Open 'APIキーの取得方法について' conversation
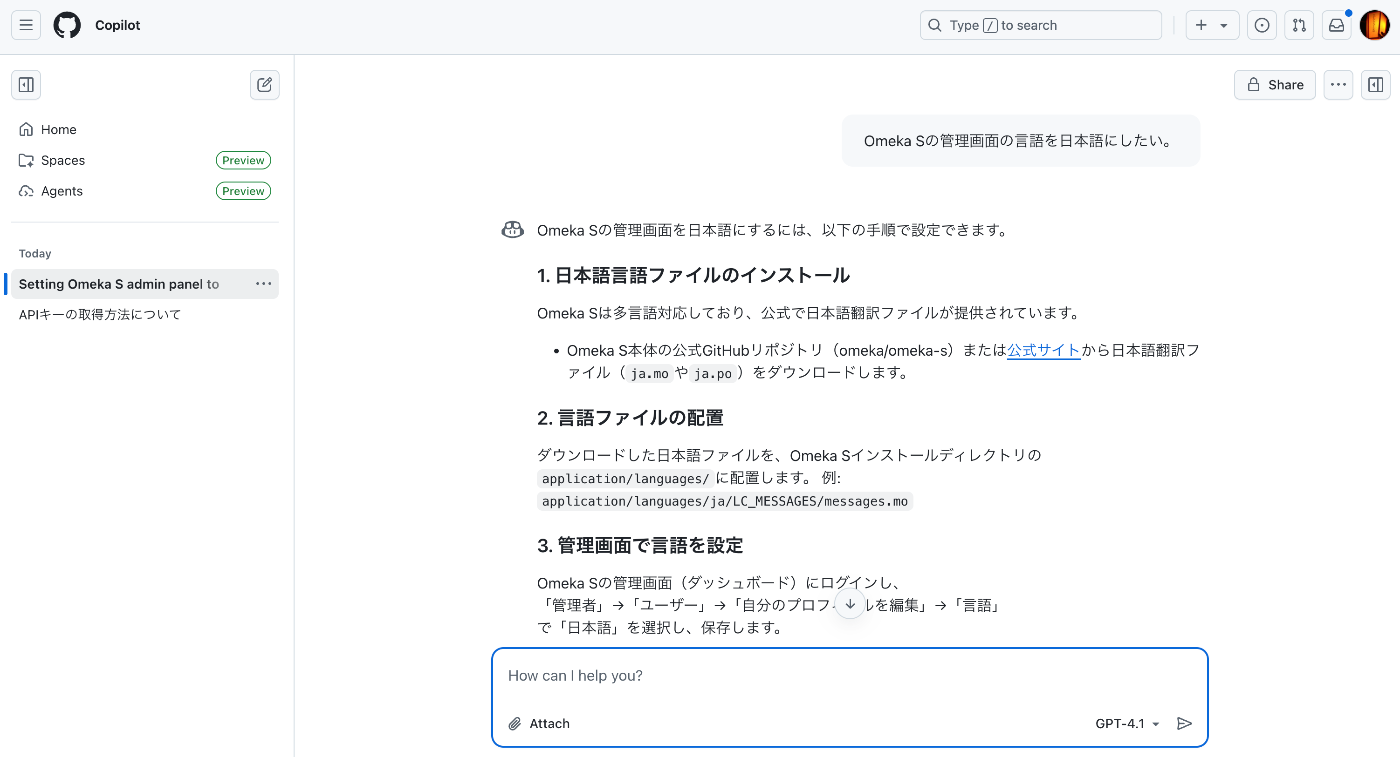 [x=145, y=314]
